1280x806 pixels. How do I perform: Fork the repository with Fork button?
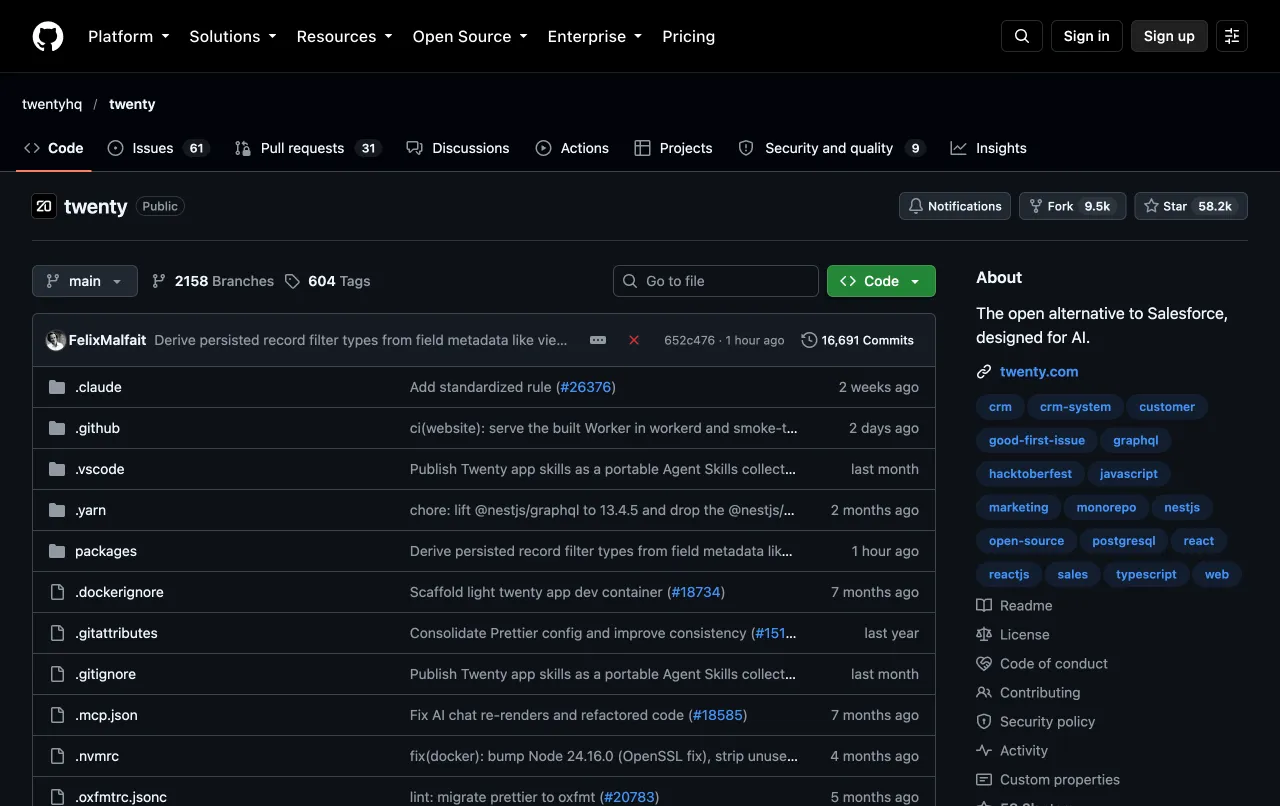(x=1073, y=206)
